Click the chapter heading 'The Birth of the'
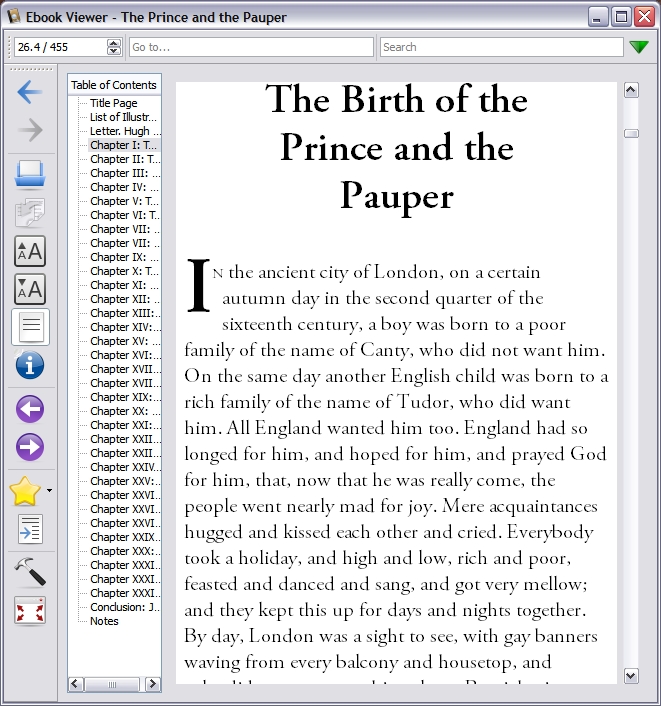The image size is (661, 706). [x=396, y=100]
